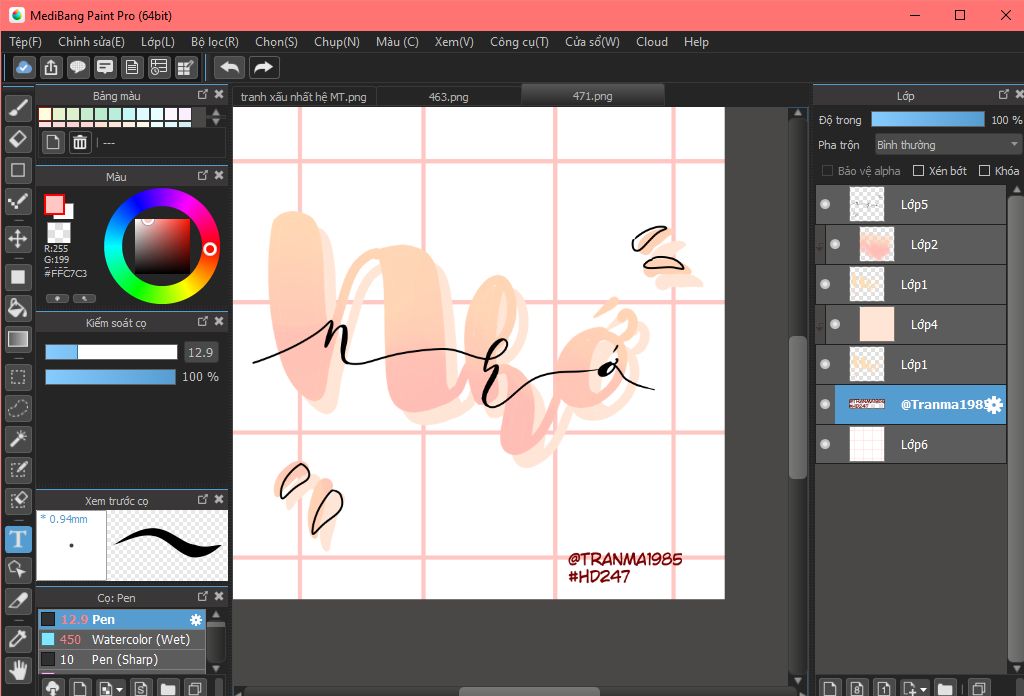Select the Hand tool
This screenshot has height=696, width=1024.
pos(18,670)
